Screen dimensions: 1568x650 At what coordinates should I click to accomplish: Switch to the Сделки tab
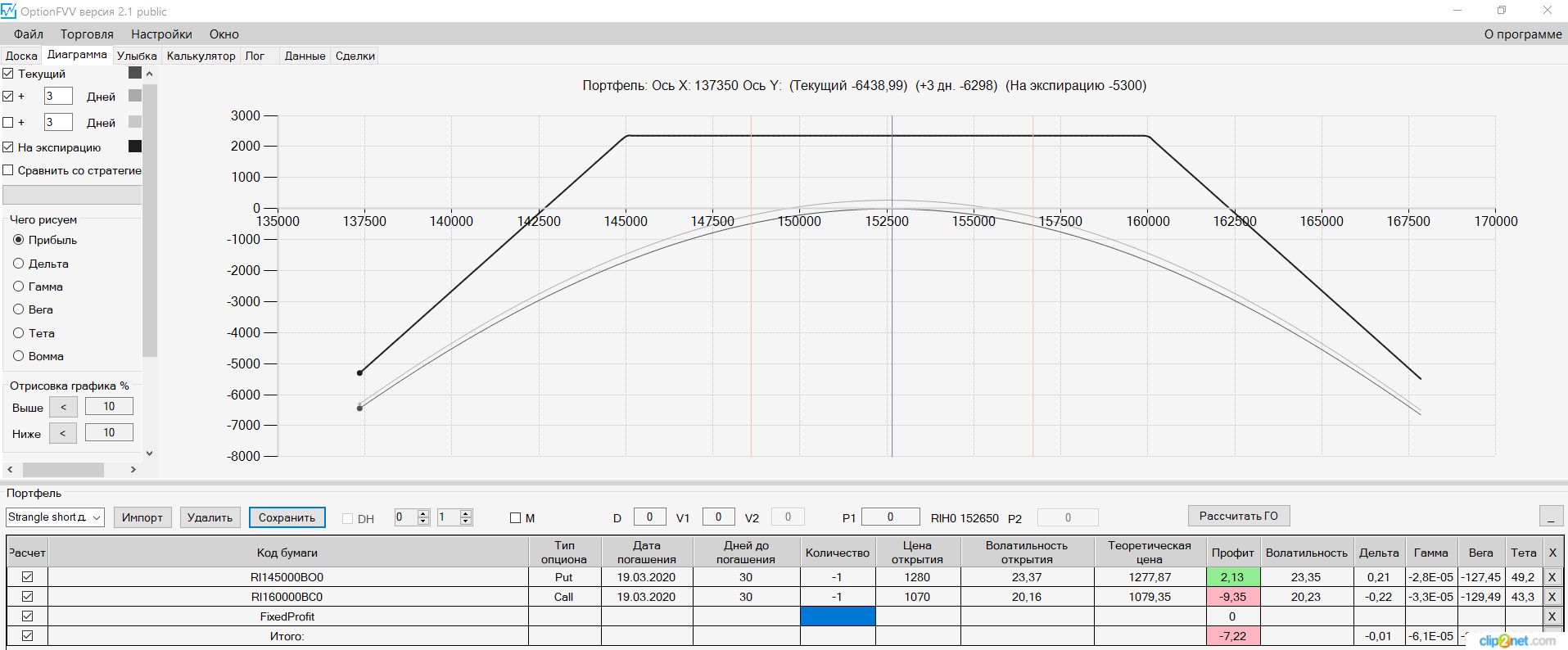[355, 56]
